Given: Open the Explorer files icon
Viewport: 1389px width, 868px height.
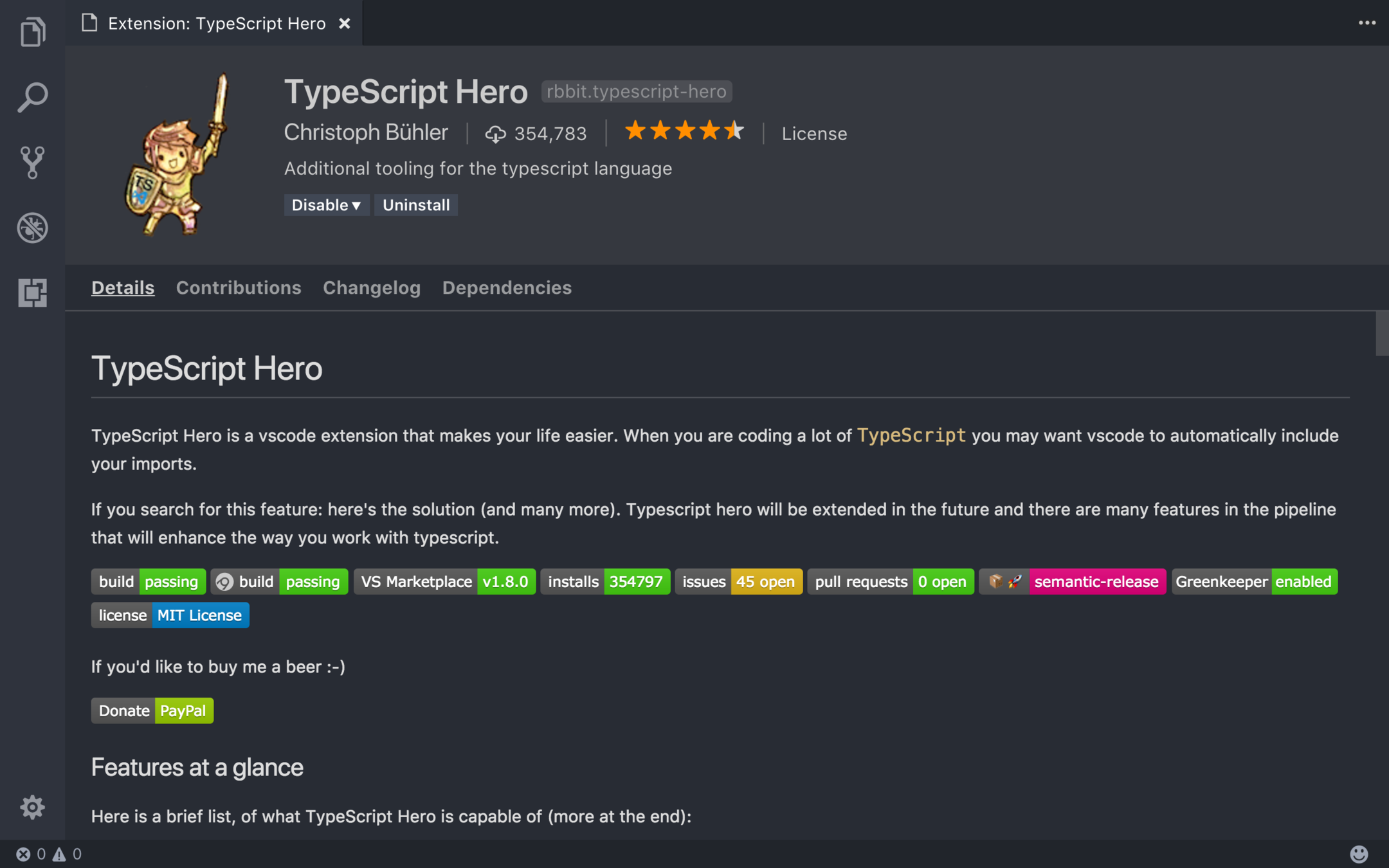Looking at the screenshot, I should [x=32, y=32].
